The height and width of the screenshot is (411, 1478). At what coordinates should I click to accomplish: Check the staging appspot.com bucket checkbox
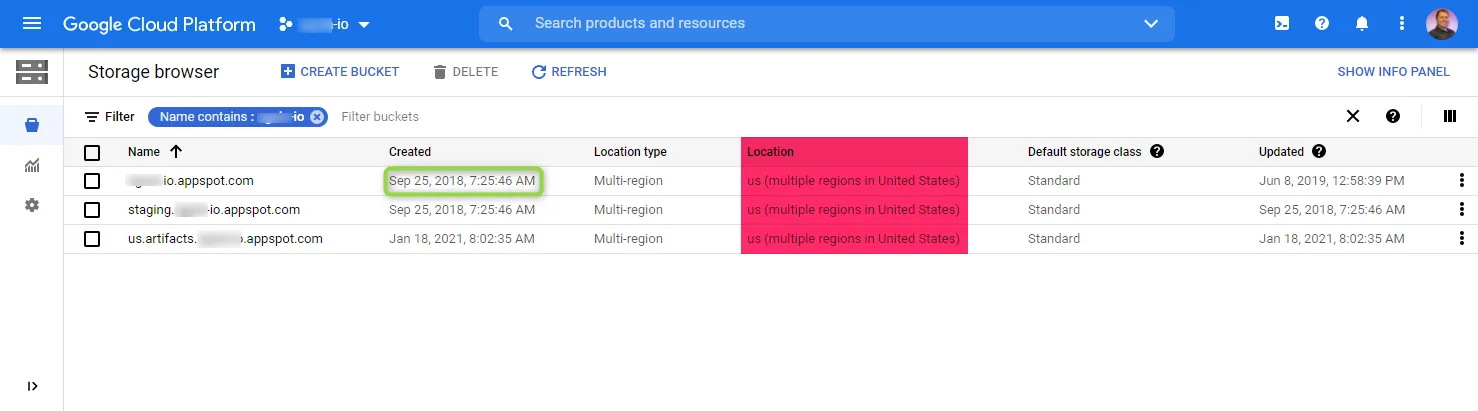[92, 210]
